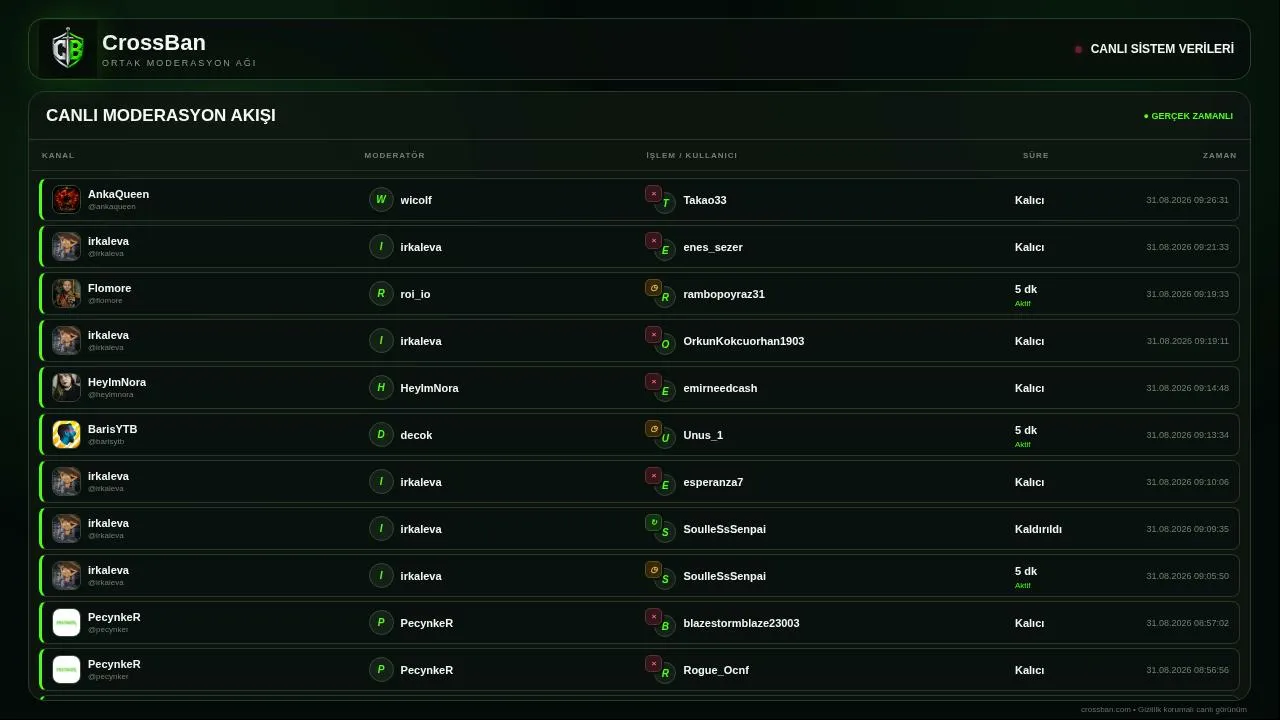Screen dimensions: 1280x720
Task: Select the BarisYTB channel avatar
Action: 66,434
